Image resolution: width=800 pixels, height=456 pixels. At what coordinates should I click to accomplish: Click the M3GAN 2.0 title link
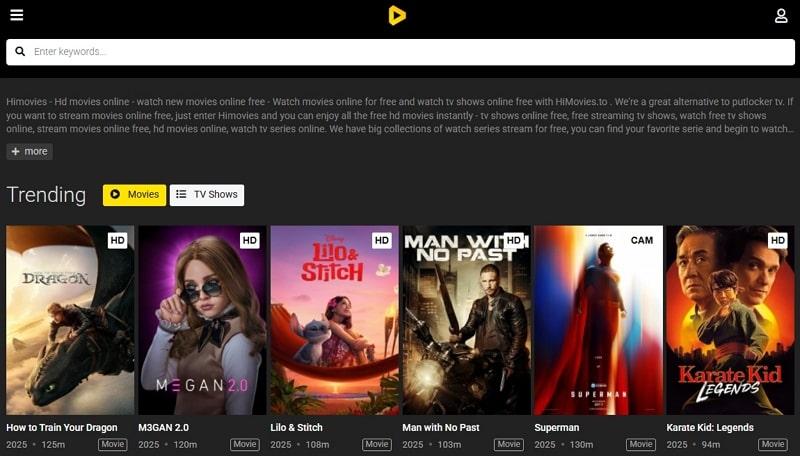coord(163,427)
